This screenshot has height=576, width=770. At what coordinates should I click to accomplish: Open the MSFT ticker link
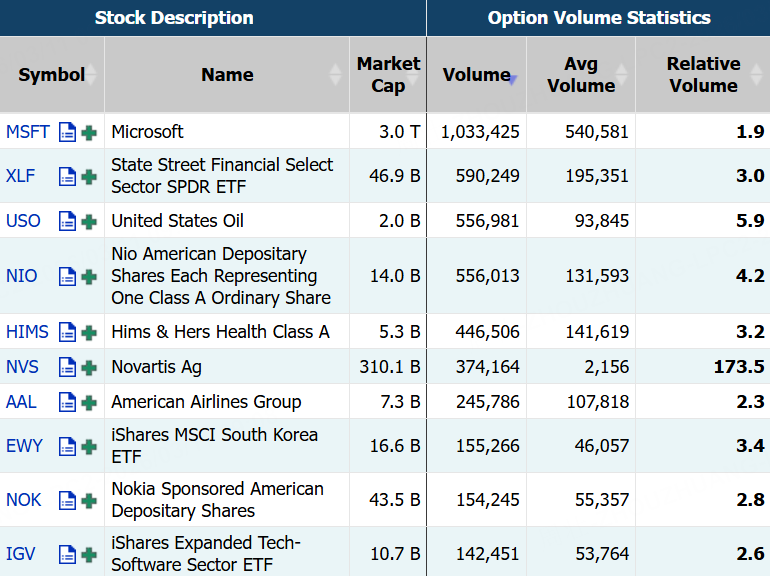(27, 132)
